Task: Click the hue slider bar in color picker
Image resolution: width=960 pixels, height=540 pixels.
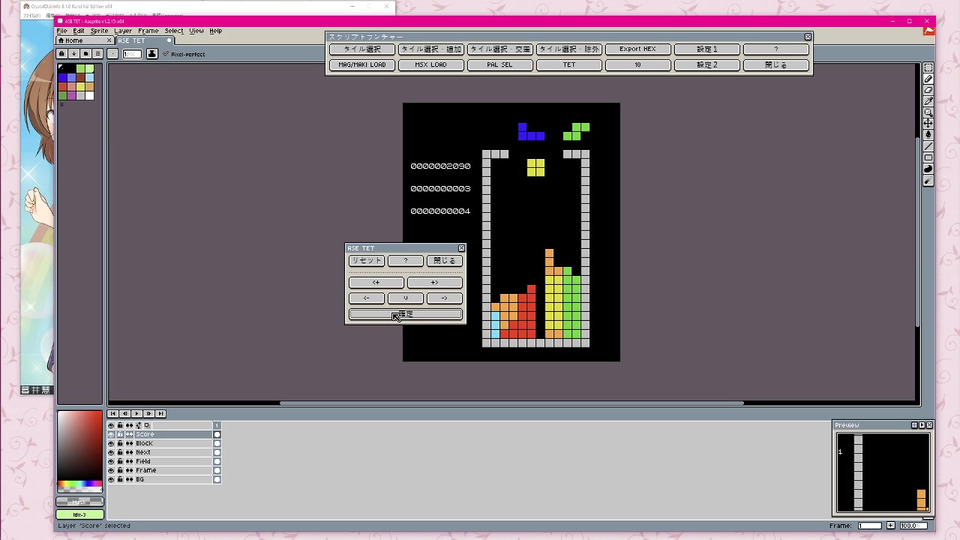Action: click(80, 484)
